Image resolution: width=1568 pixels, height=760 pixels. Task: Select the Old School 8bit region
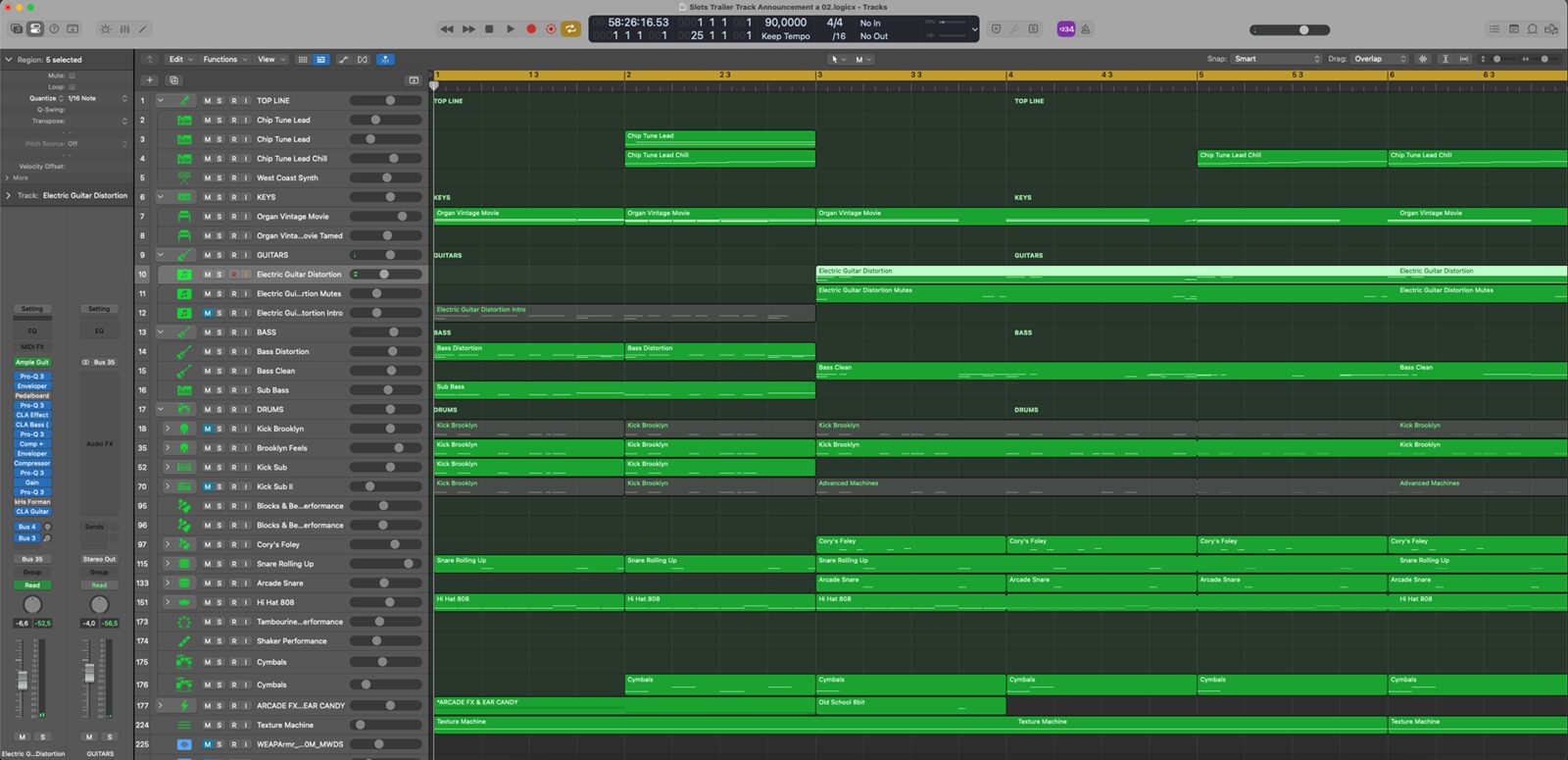pyautogui.click(x=910, y=705)
